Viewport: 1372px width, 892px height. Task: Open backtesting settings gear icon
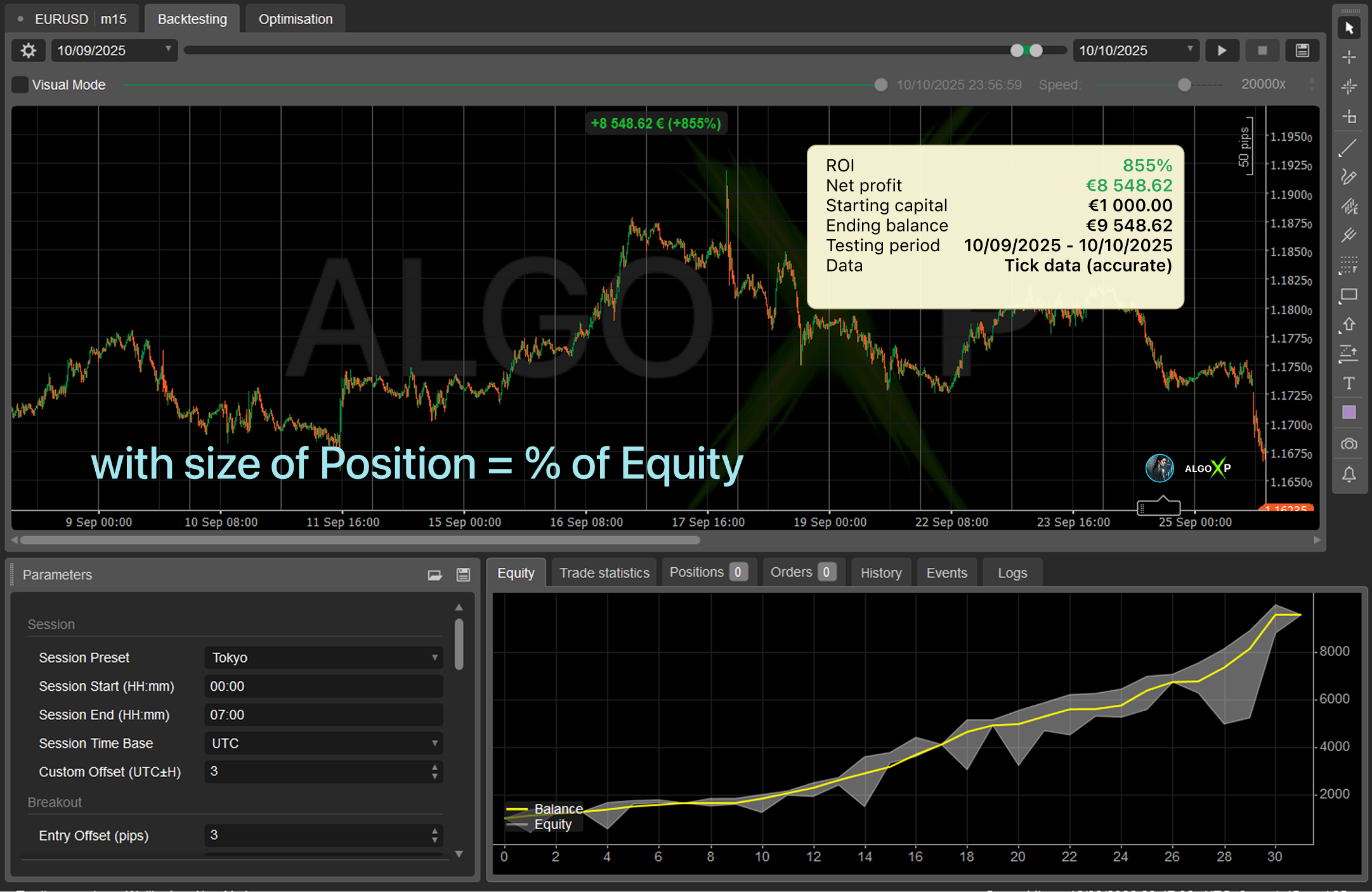pyautogui.click(x=28, y=51)
